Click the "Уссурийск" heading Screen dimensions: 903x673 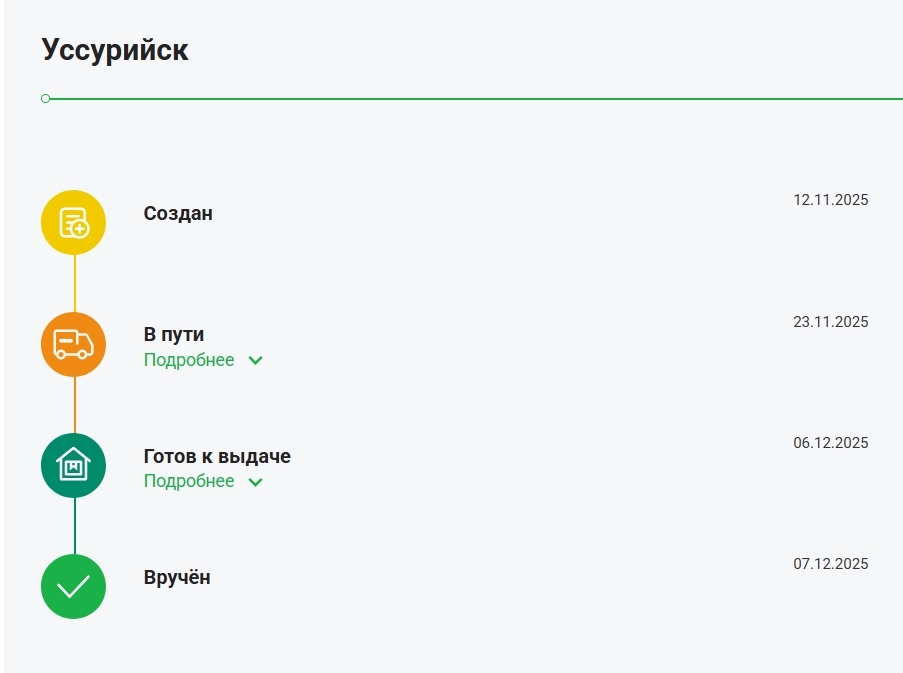click(115, 50)
